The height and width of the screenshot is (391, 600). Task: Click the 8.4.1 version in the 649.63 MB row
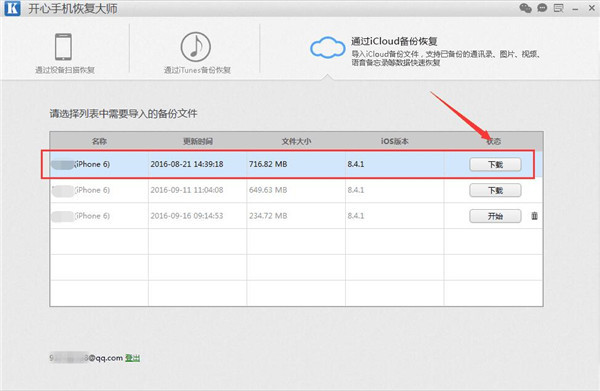[x=355, y=190]
